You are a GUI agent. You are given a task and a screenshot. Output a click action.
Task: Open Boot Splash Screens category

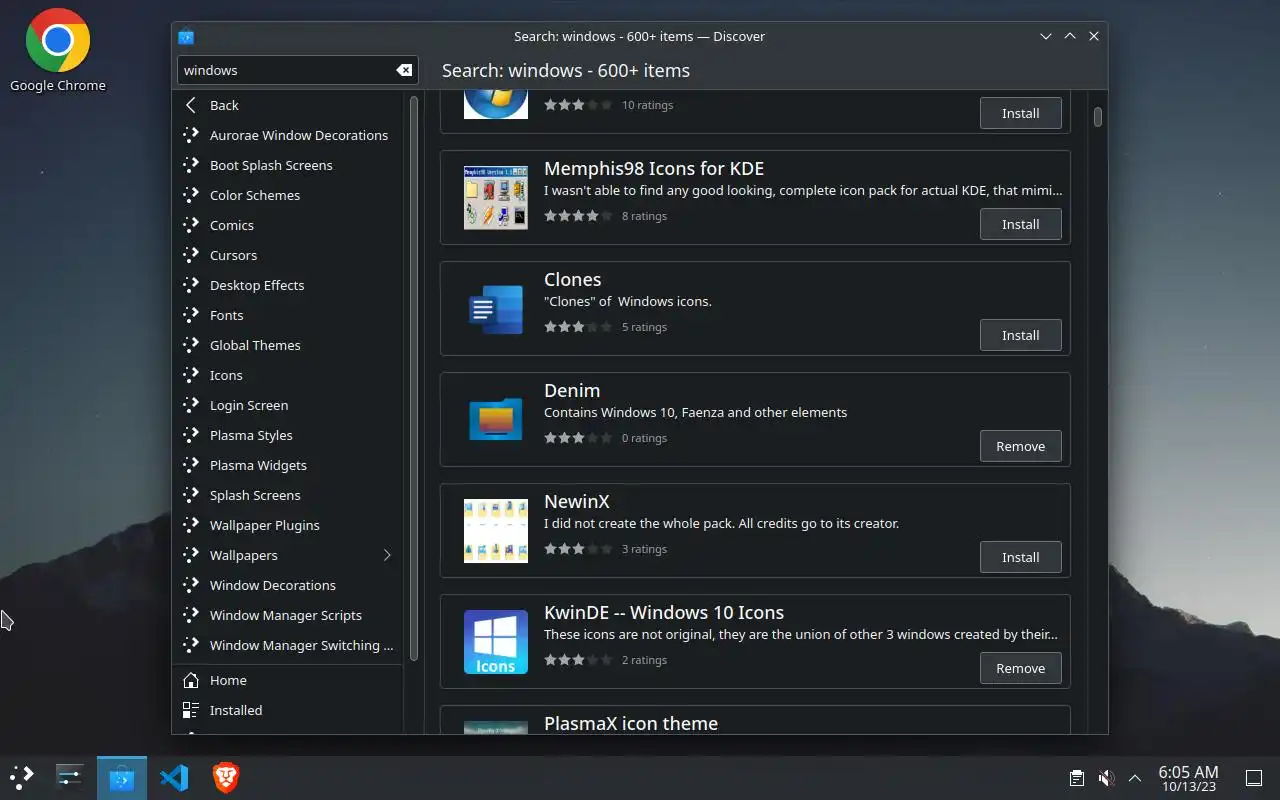click(288, 165)
